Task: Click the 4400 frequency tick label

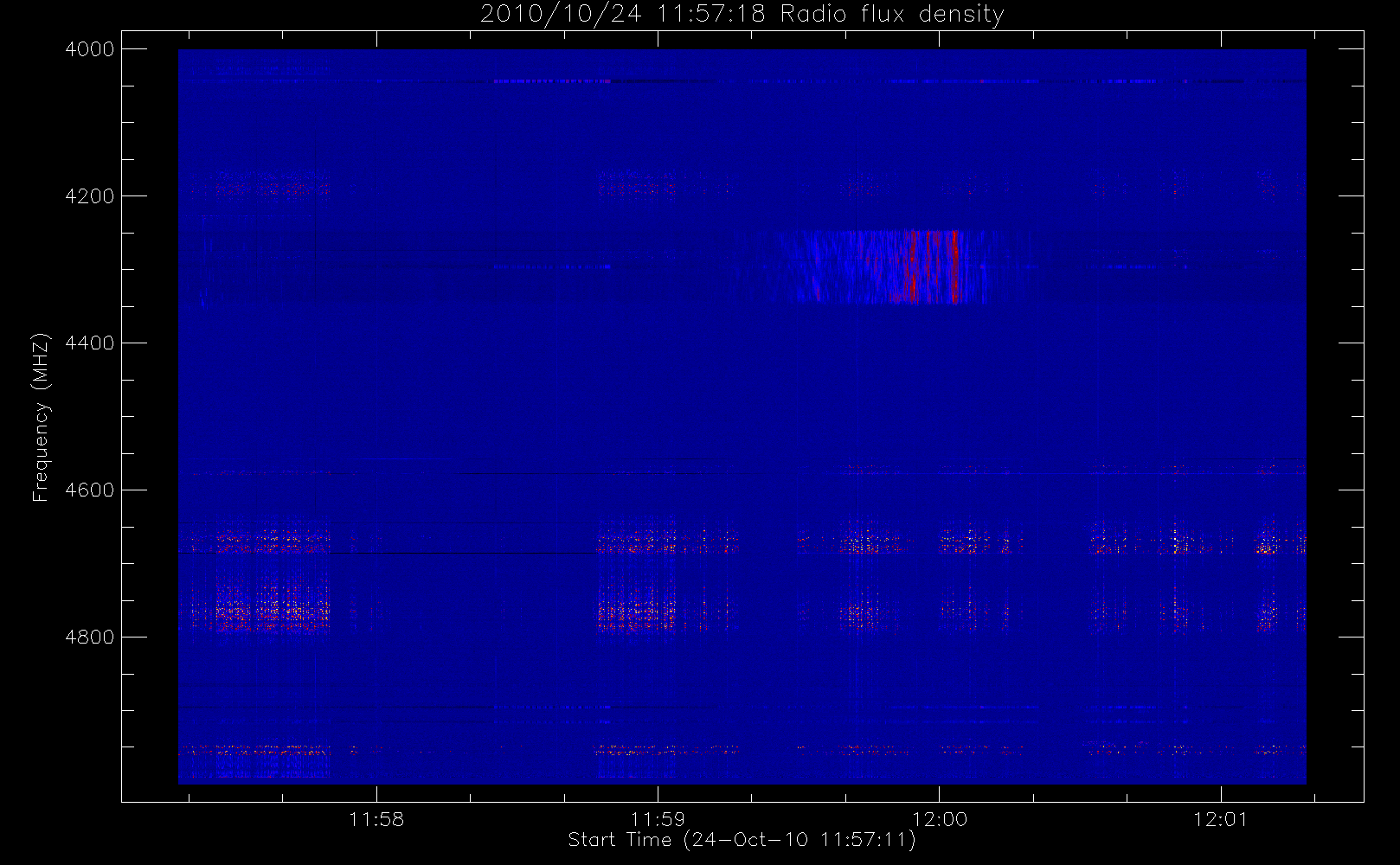Action: tap(90, 343)
